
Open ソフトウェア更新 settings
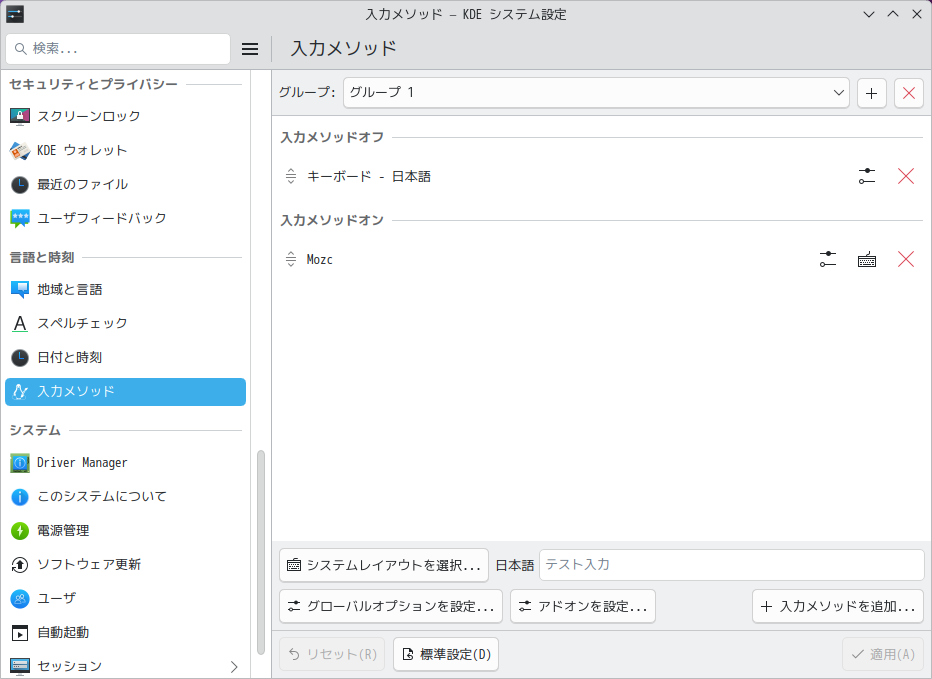point(125,564)
